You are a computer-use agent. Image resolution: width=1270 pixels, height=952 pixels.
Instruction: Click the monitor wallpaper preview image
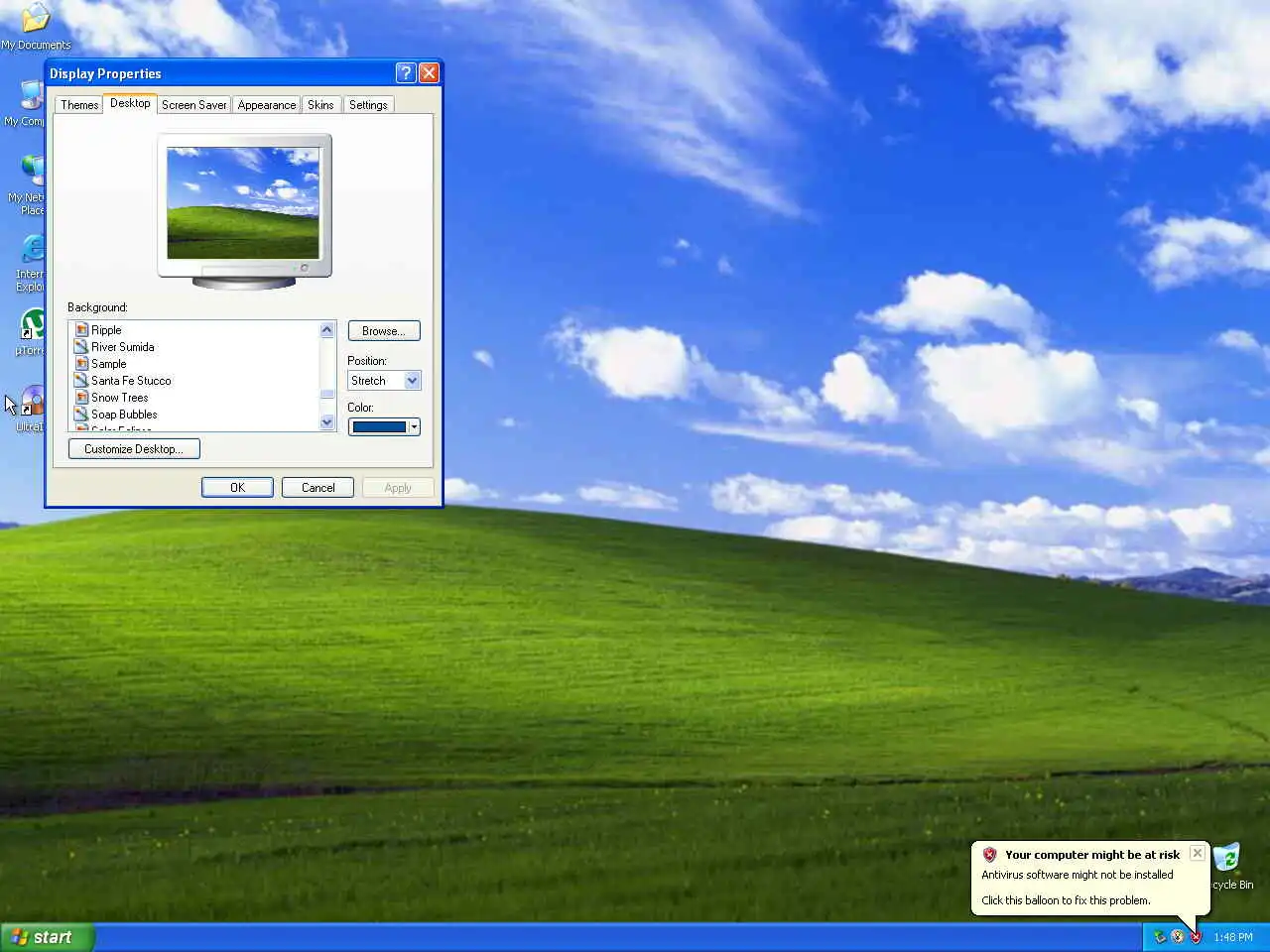243,203
